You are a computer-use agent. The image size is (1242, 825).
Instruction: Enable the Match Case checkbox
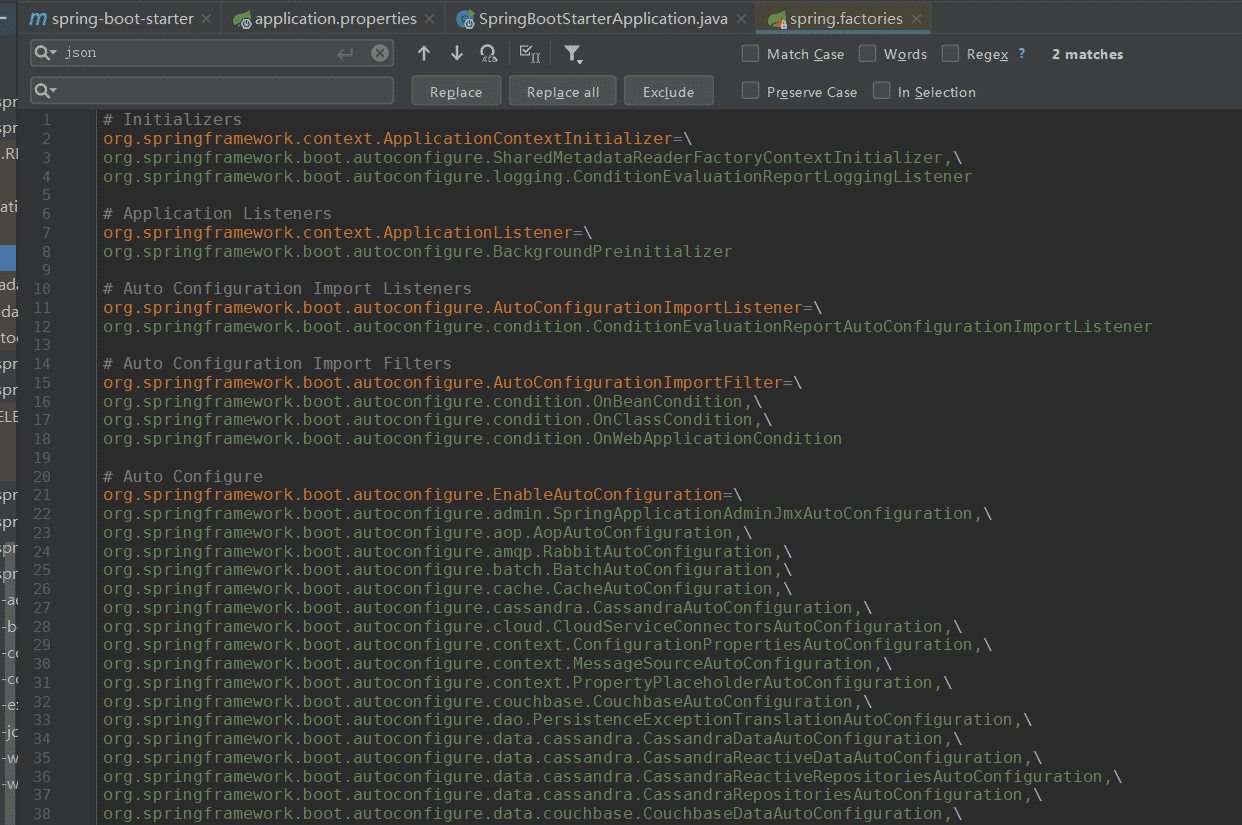(750, 54)
